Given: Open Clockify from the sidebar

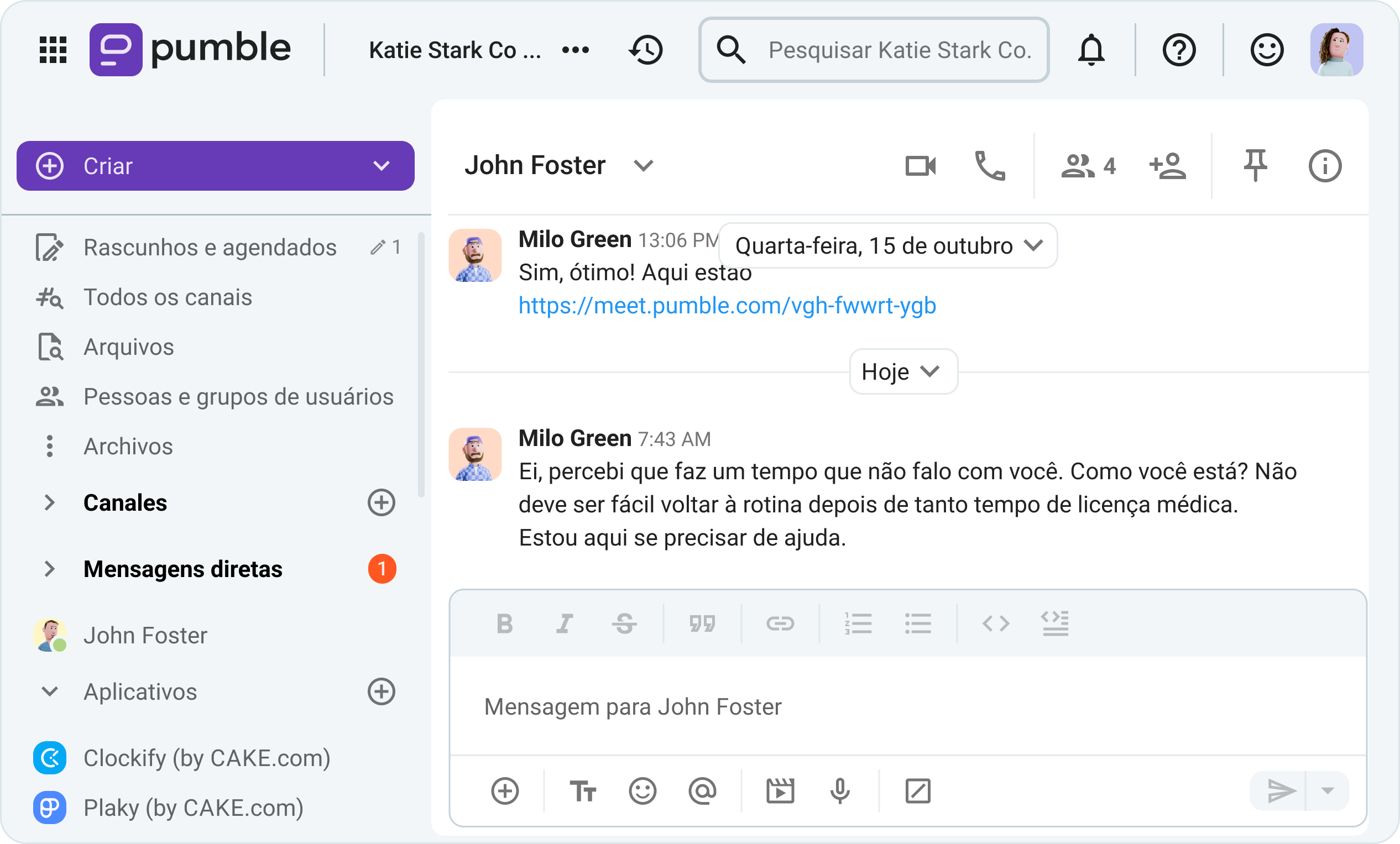Looking at the screenshot, I should point(207,758).
